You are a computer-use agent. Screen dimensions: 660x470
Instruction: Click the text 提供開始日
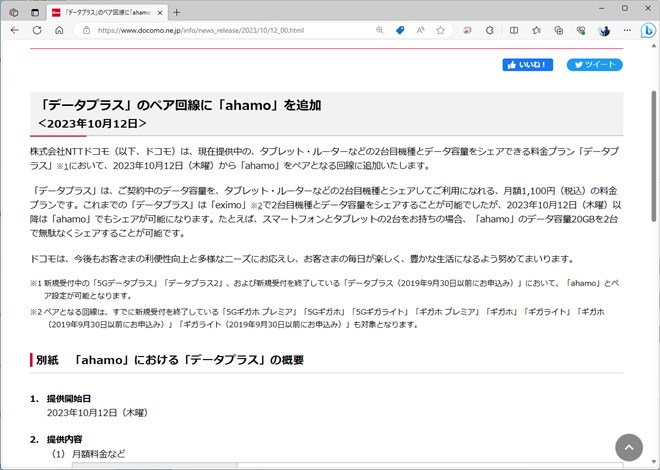(69, 398)
